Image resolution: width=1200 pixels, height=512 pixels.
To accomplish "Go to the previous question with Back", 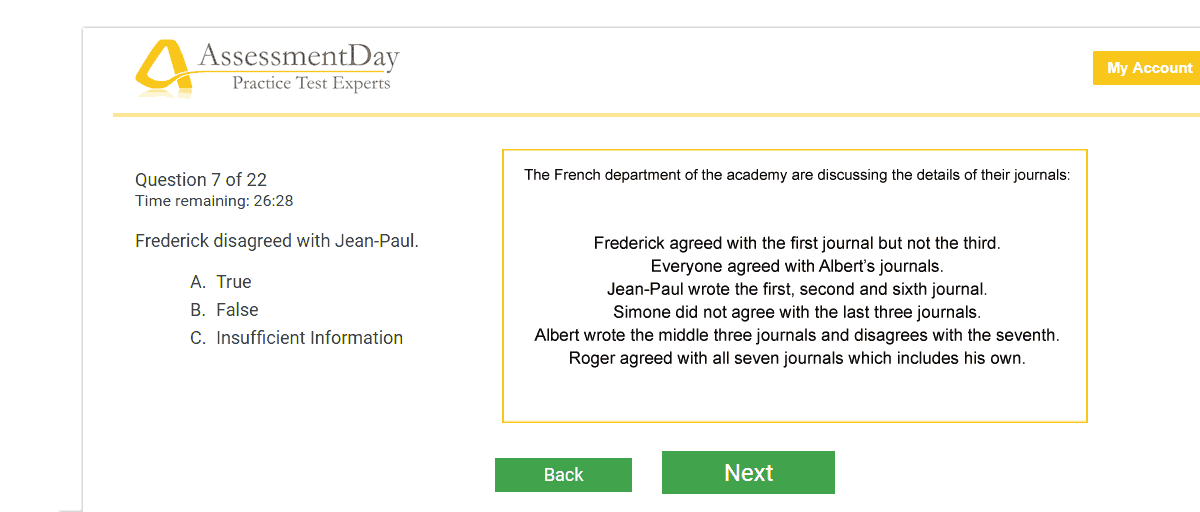I will point(563,475).
